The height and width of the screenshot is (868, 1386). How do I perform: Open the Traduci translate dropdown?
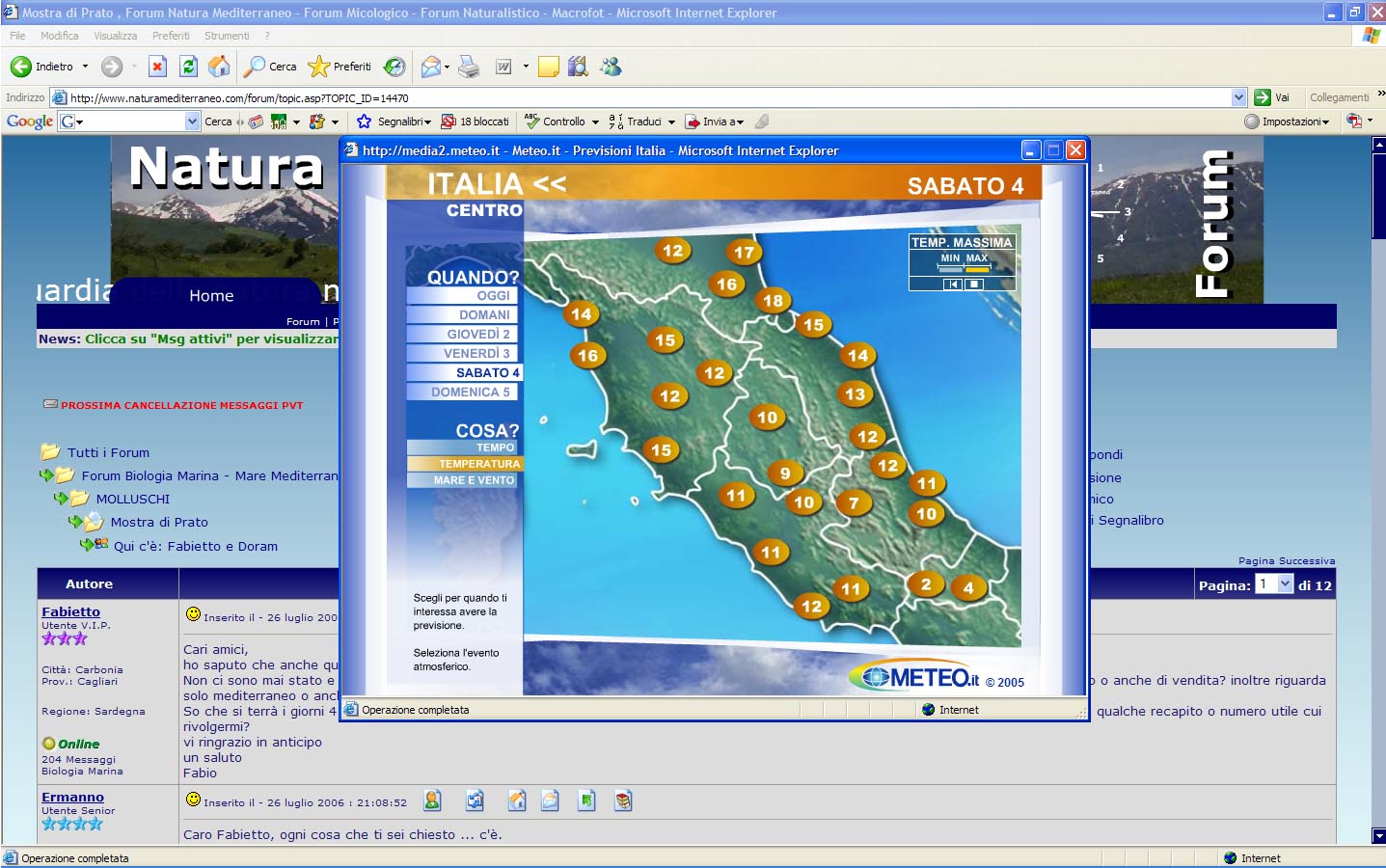(x=641, y=122)
